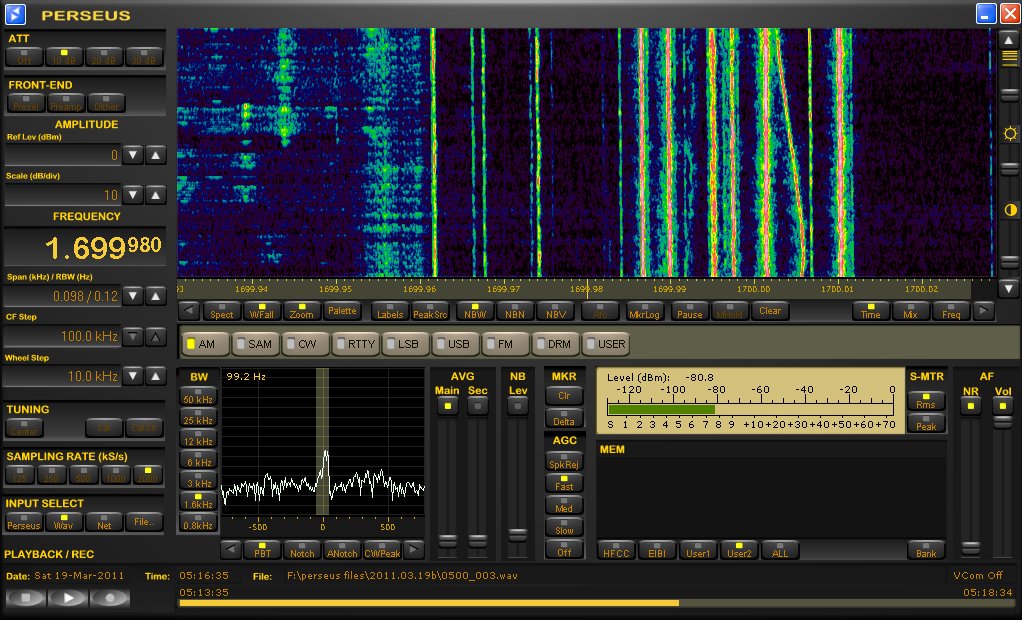Increase the Scale dB/div value
The height and width of the screenshot is (620, 1022).
pos(155,195)
